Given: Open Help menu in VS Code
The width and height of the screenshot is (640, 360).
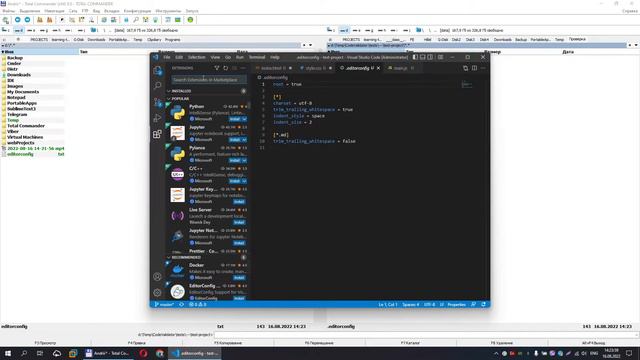Looking at the screenshot, I should (275, 57).
